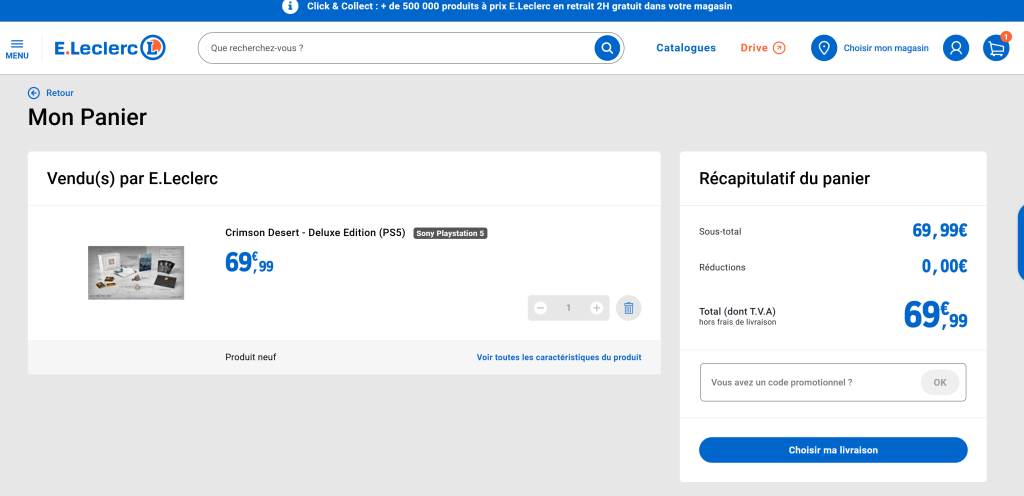Image resolution: width=1024 pixels, height=496 pixels.
Task: Click the Crimson Desert product thumbnail
Action: tap(136, 273)
